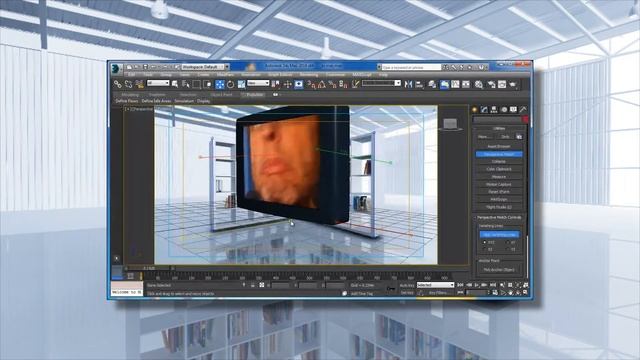Open the Schematic View
This screenshot has width=640, height=360.
coord(466,84)
